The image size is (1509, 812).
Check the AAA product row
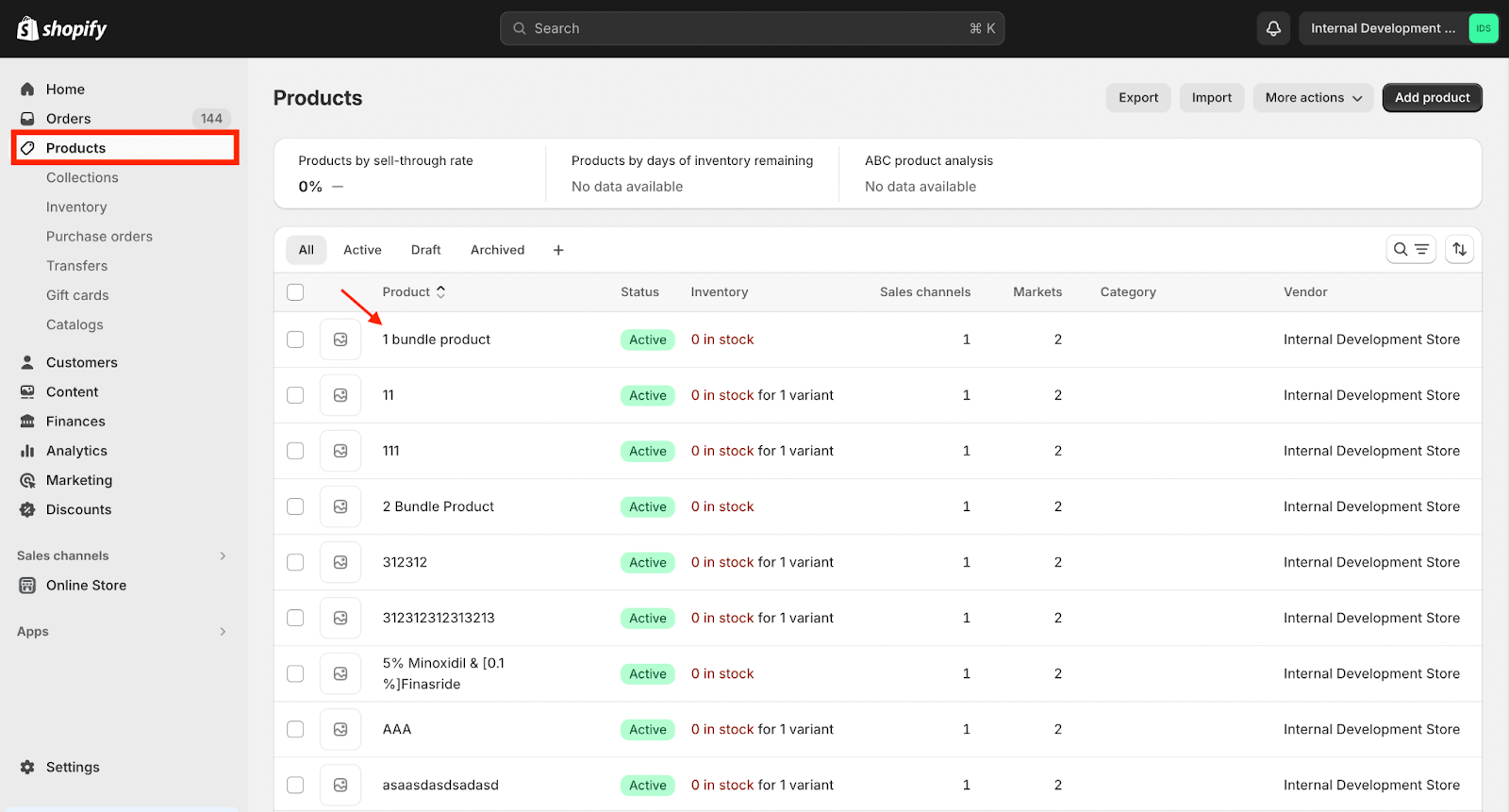pyautogui.click(x=295, y=729)
